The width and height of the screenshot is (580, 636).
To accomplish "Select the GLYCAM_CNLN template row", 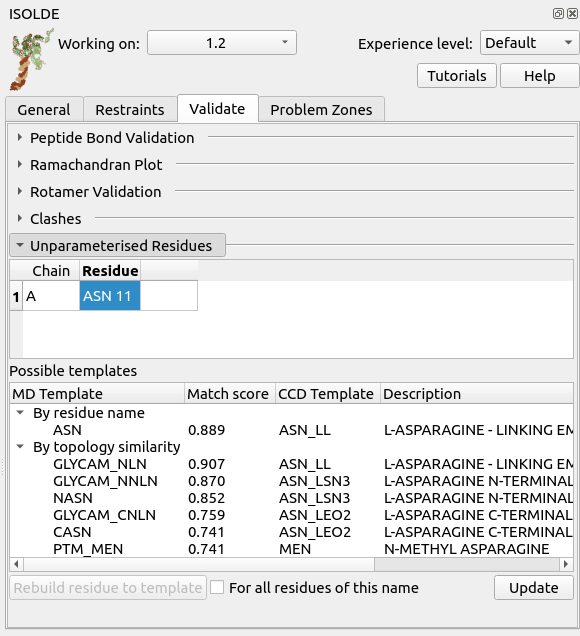I will [x=291, y=515].
